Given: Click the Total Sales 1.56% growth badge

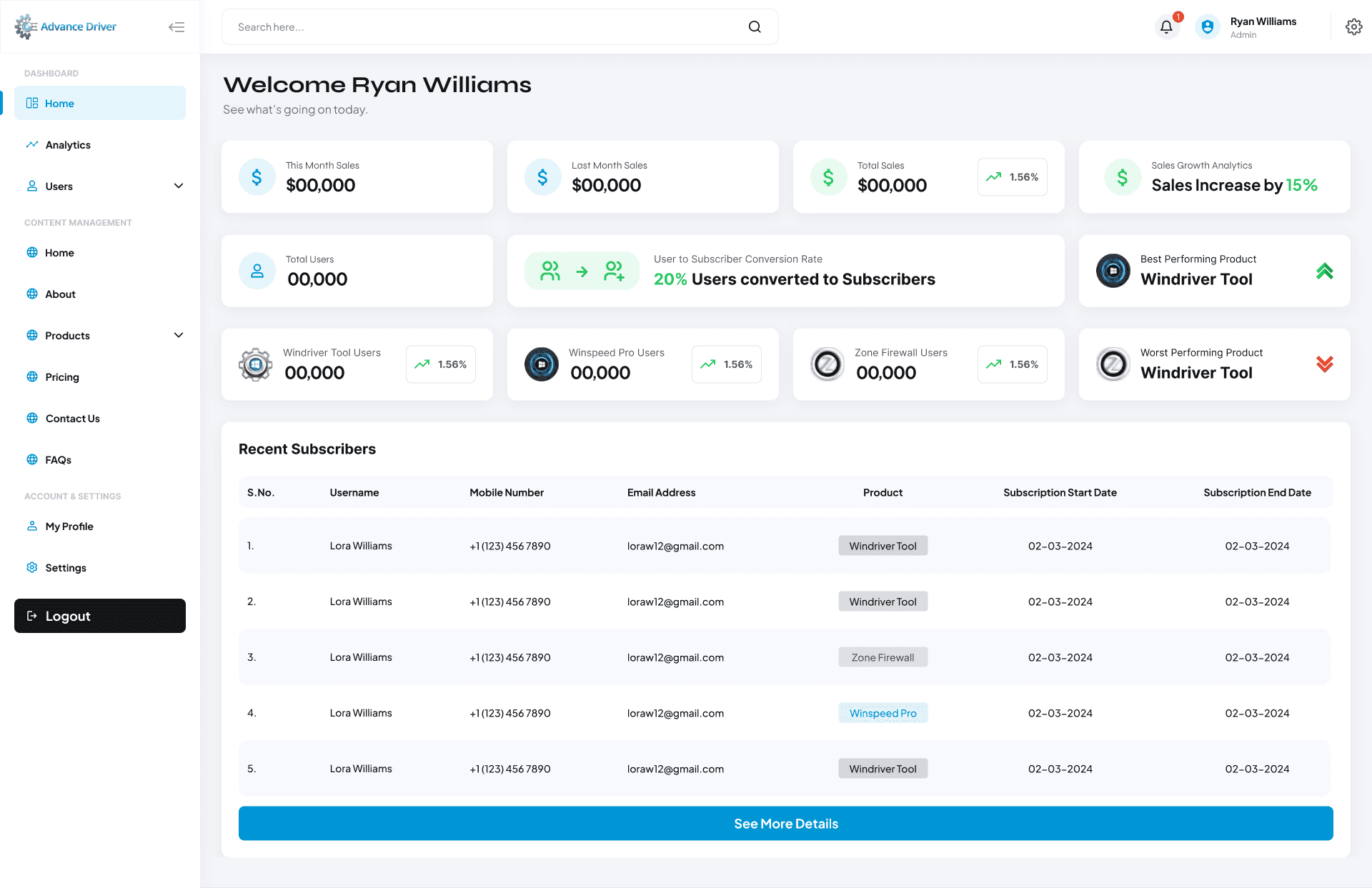Looking at the screenshot, I should [x=1013, y=177].
